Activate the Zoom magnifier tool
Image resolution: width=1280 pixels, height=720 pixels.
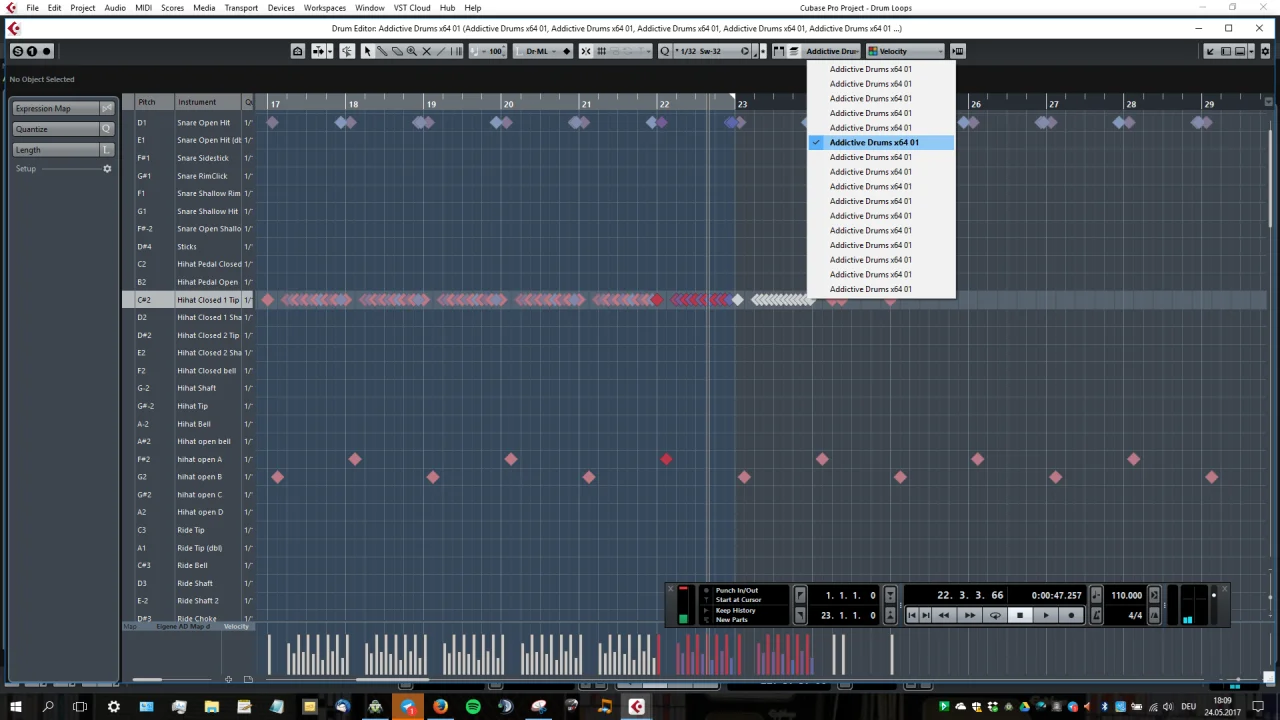[411, 51]
